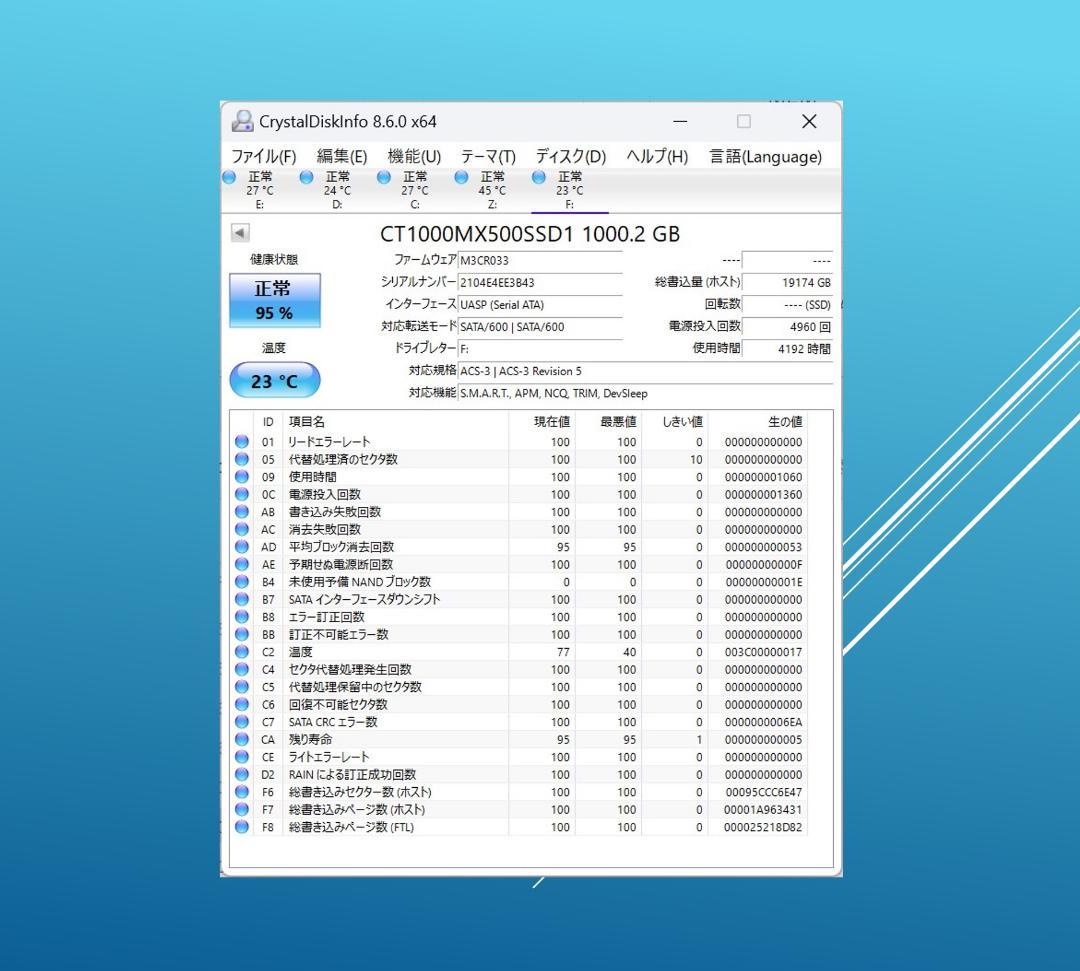Click the CrystalDiskInfo app icon in title bar

click(x=242, y=121)
